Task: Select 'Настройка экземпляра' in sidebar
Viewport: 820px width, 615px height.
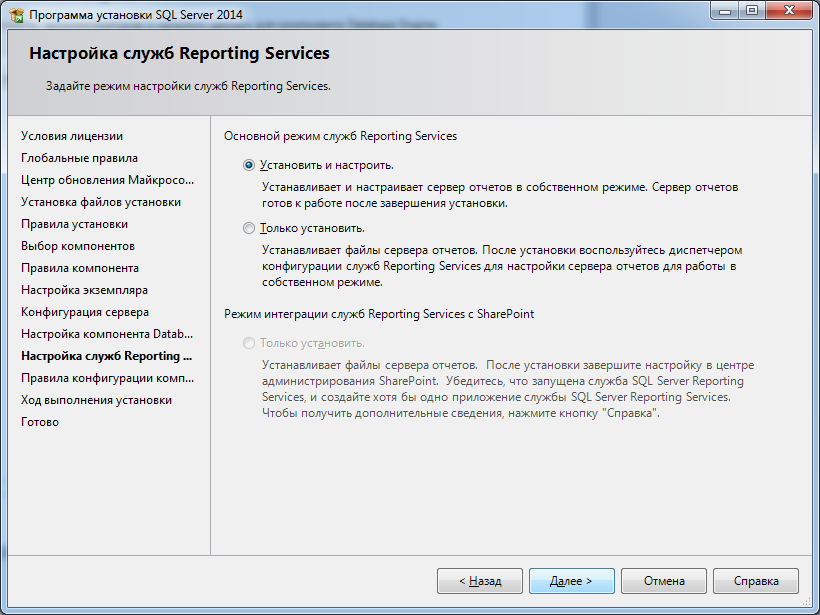Action: [x=84, y=290]
